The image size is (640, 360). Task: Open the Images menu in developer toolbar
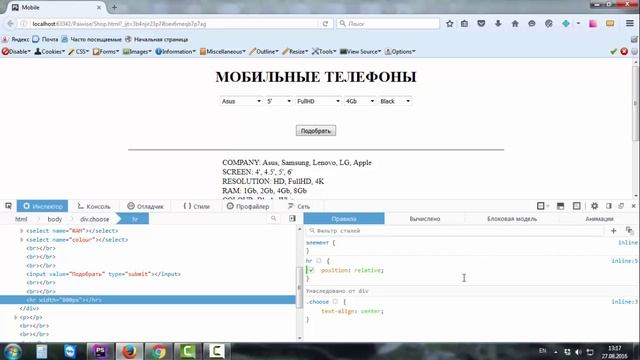137,51
